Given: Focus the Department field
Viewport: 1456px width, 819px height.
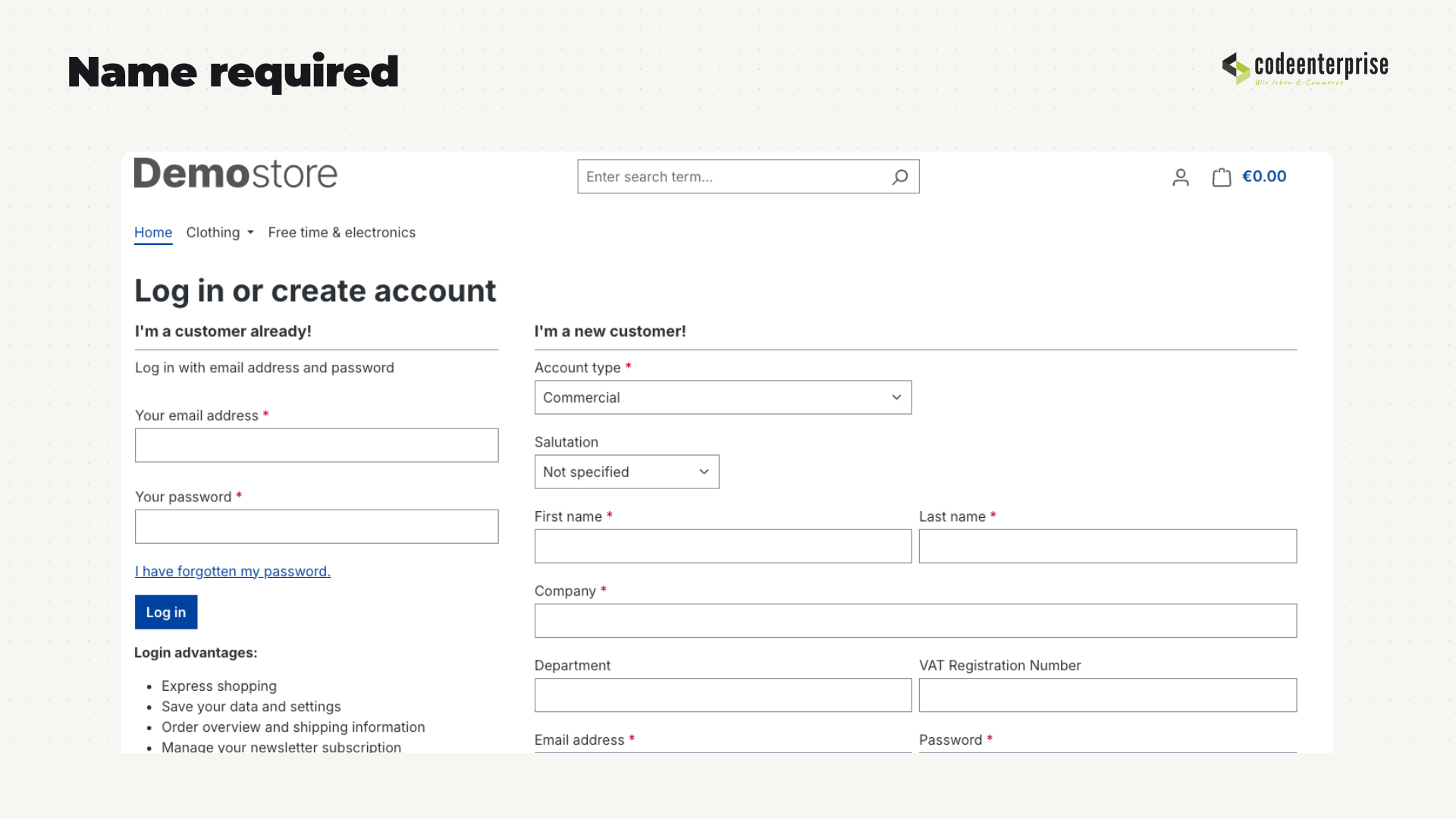Looking at the screenshot, I should (x=723, y=695).
